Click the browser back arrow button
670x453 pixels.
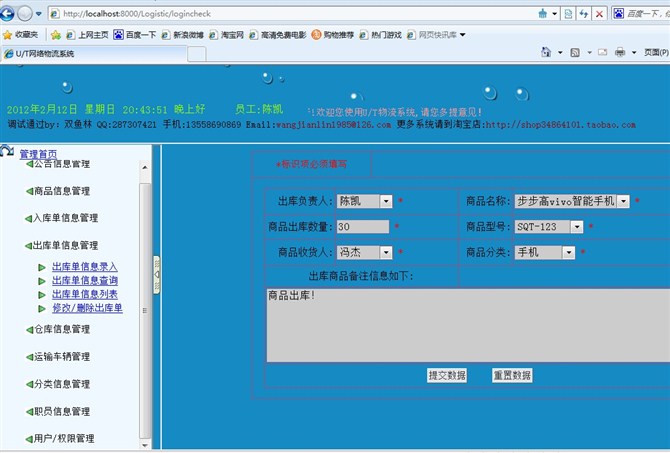(x=7, y=14)
